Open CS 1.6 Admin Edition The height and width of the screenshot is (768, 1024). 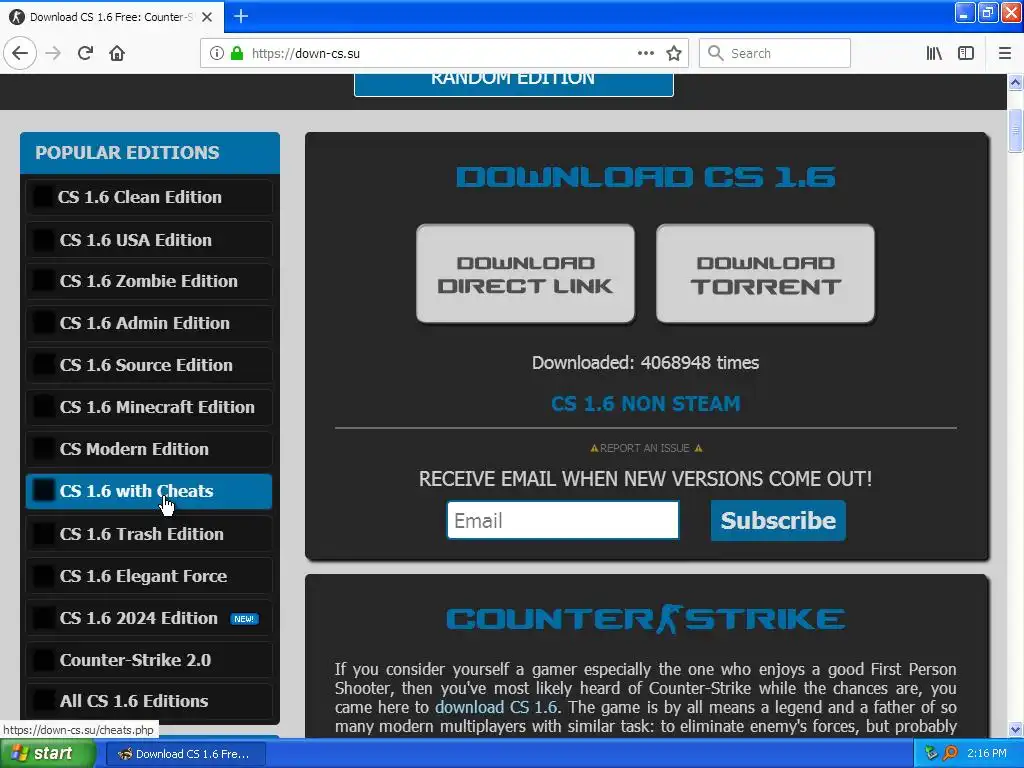click(x=149, y=323)
